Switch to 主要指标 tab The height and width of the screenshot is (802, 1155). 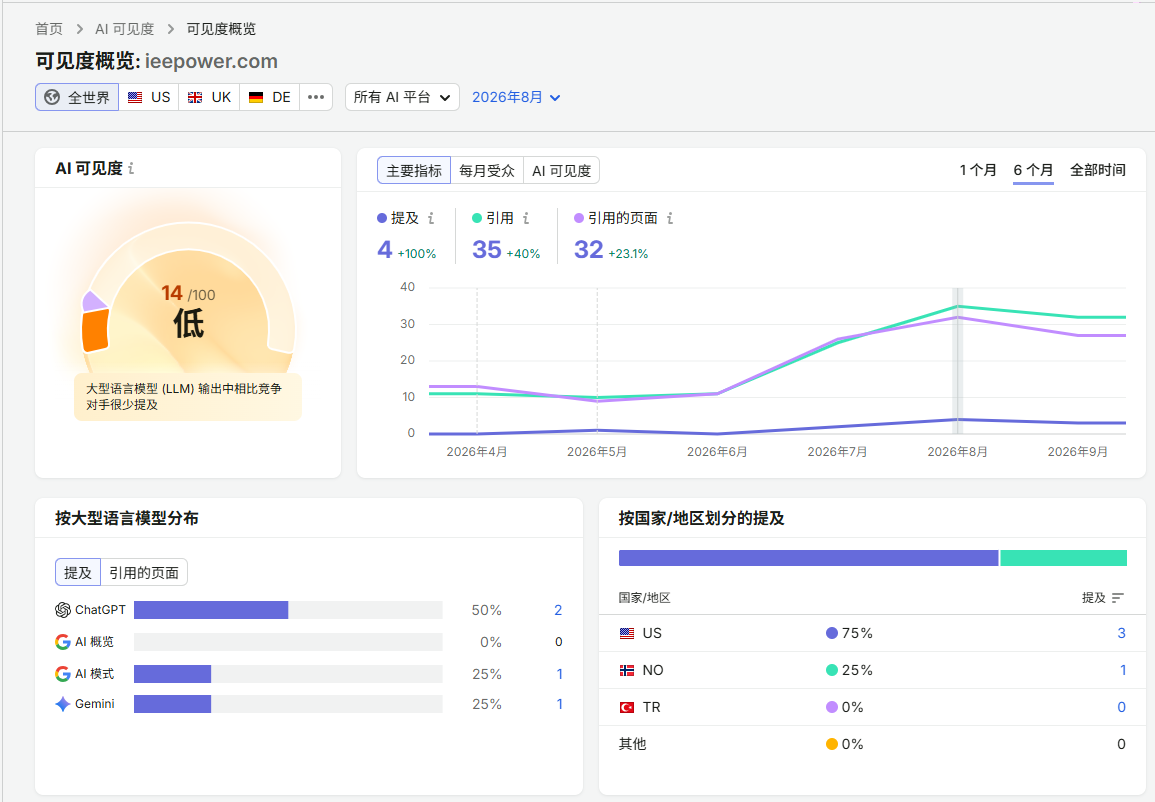[x=414, y=170]
